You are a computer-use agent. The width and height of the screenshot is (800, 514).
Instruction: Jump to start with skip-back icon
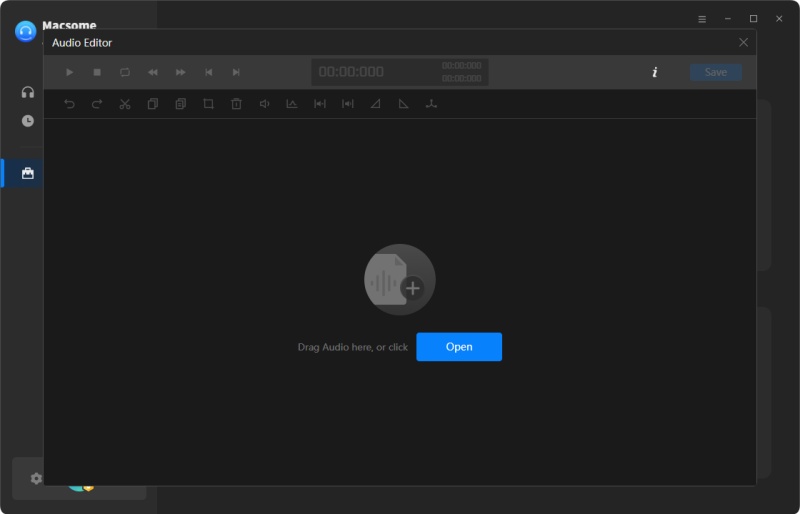point(208,72)
